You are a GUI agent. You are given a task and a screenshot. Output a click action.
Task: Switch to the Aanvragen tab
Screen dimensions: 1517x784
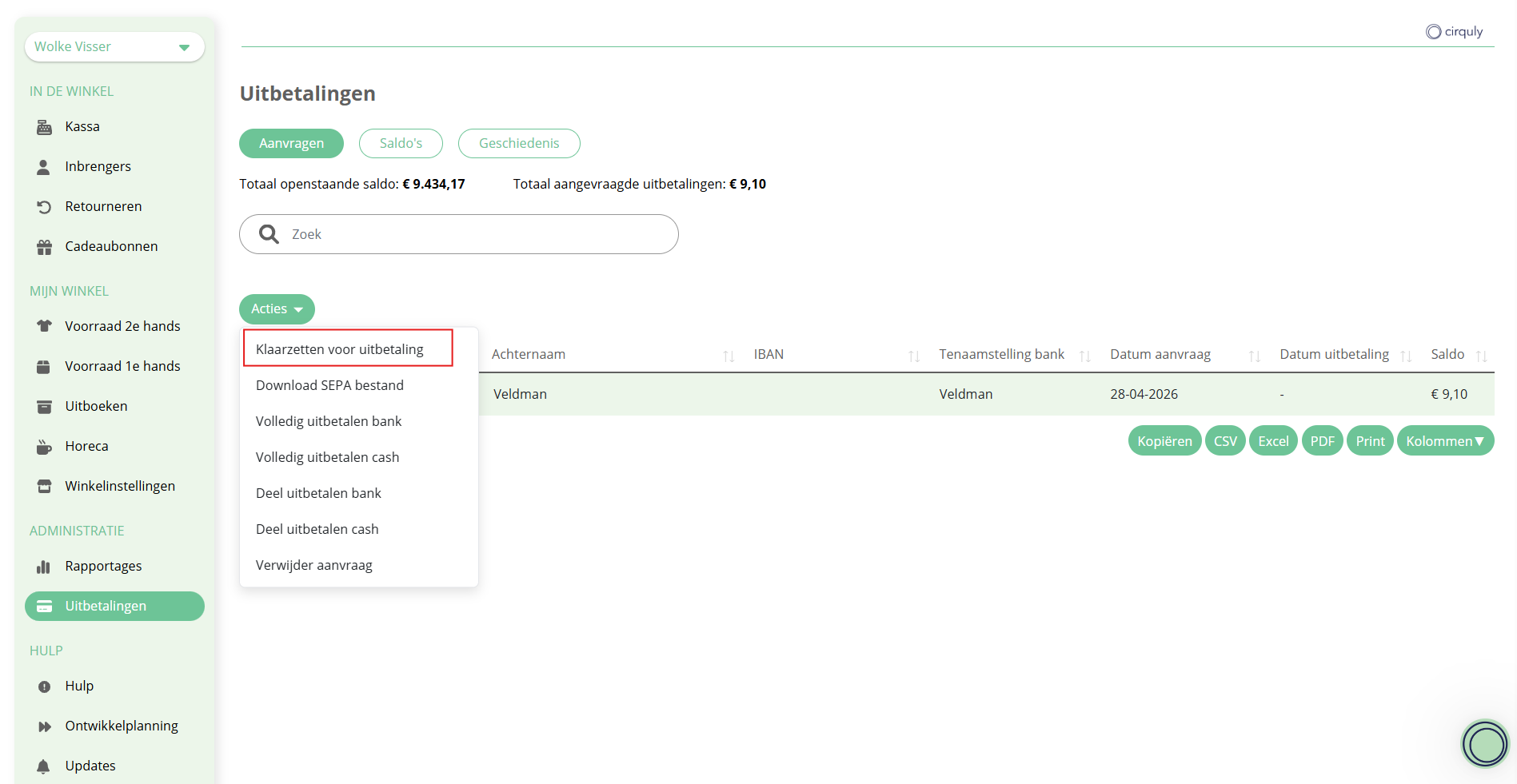pyautogui.click(x=291, y=144)
